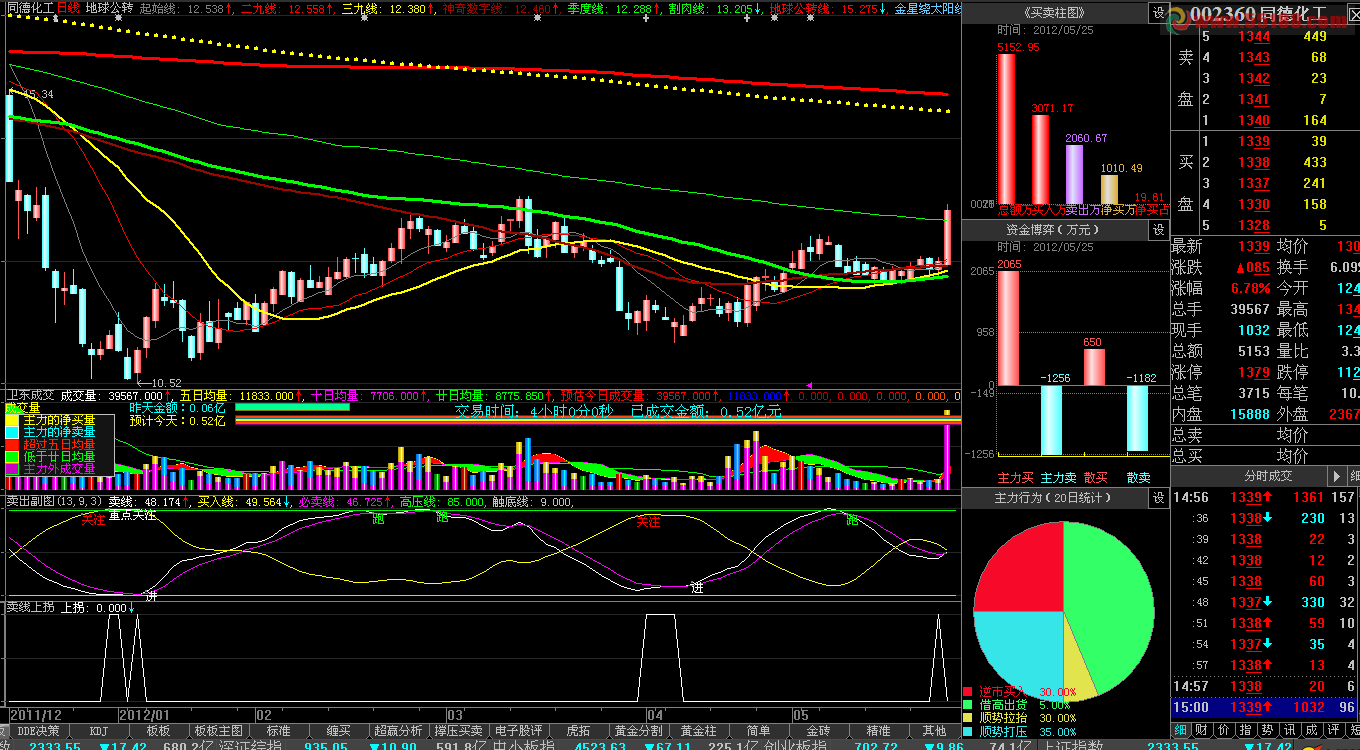This screenshot has height=750, width=1360.
Task: Click the 分时成交 header
Action: pos(1267,476)
